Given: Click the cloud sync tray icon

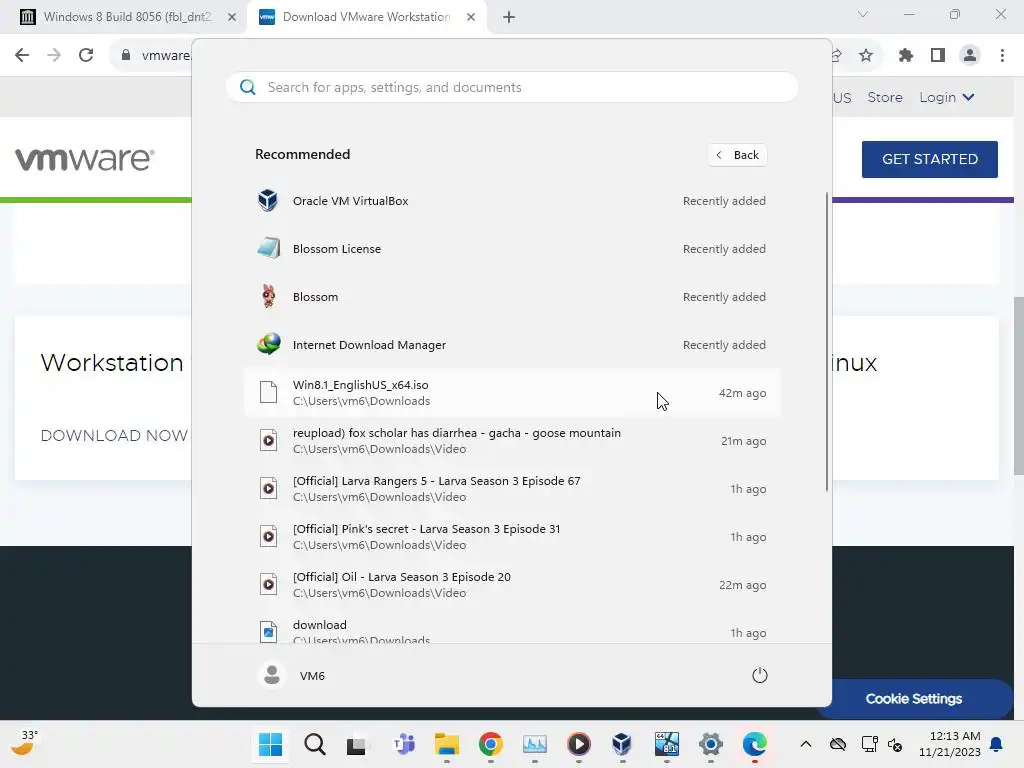Looking at the screenshot, I should [x=838, y=744].
